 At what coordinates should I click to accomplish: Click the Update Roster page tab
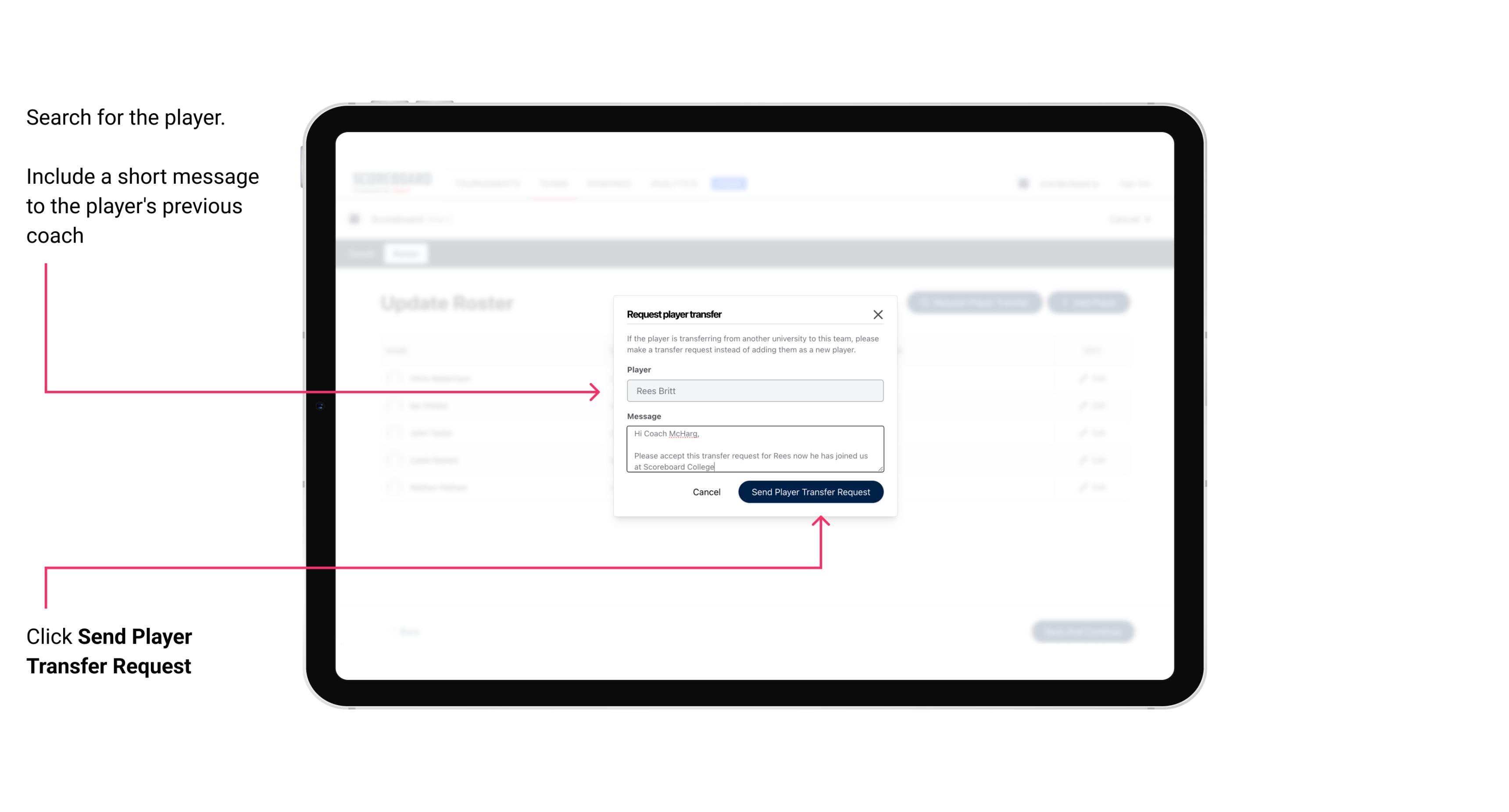[x=406, y=253]
